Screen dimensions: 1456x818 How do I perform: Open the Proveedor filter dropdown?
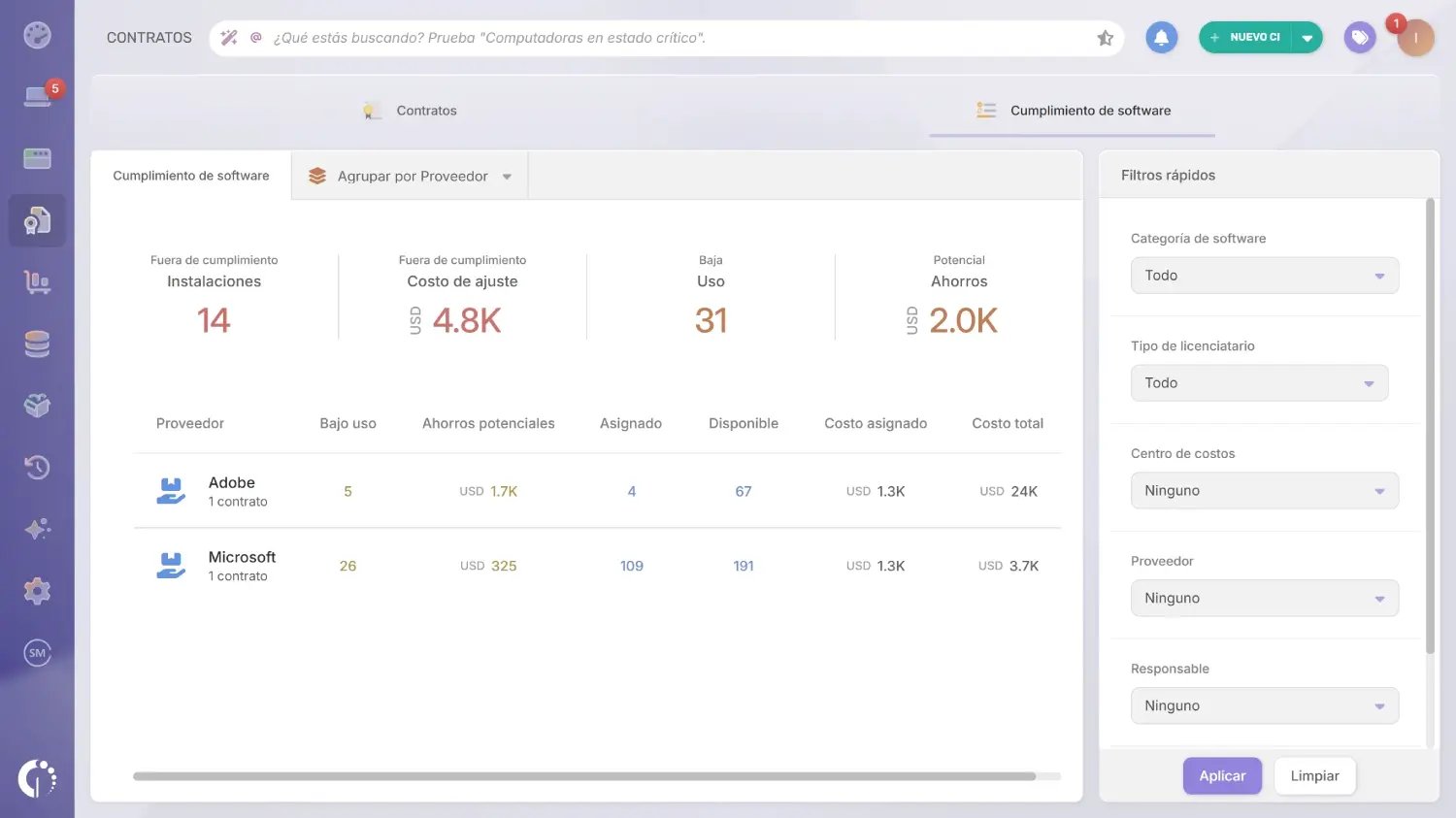1265,599
